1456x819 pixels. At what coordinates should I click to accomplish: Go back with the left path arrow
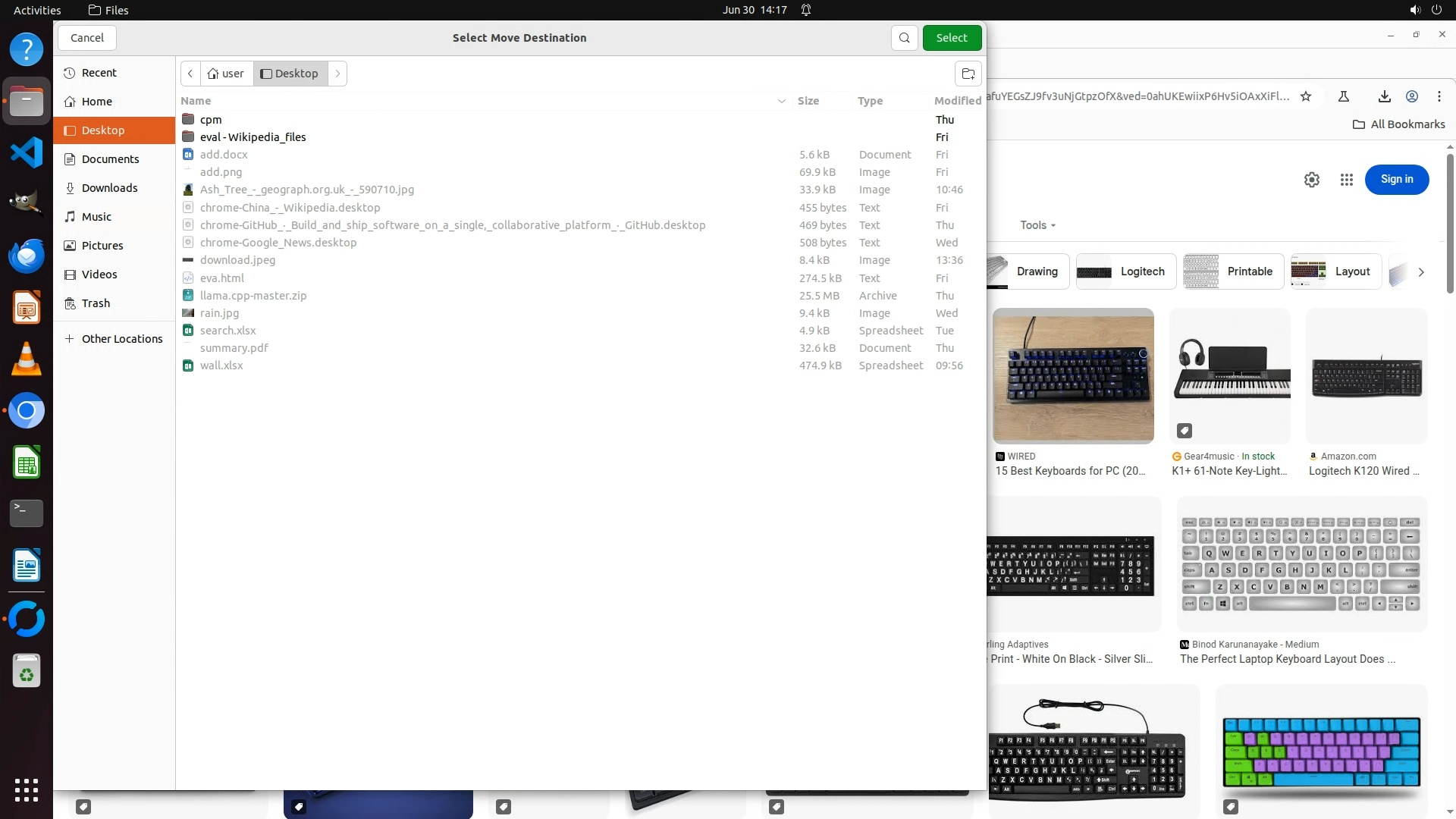(190, 74)
